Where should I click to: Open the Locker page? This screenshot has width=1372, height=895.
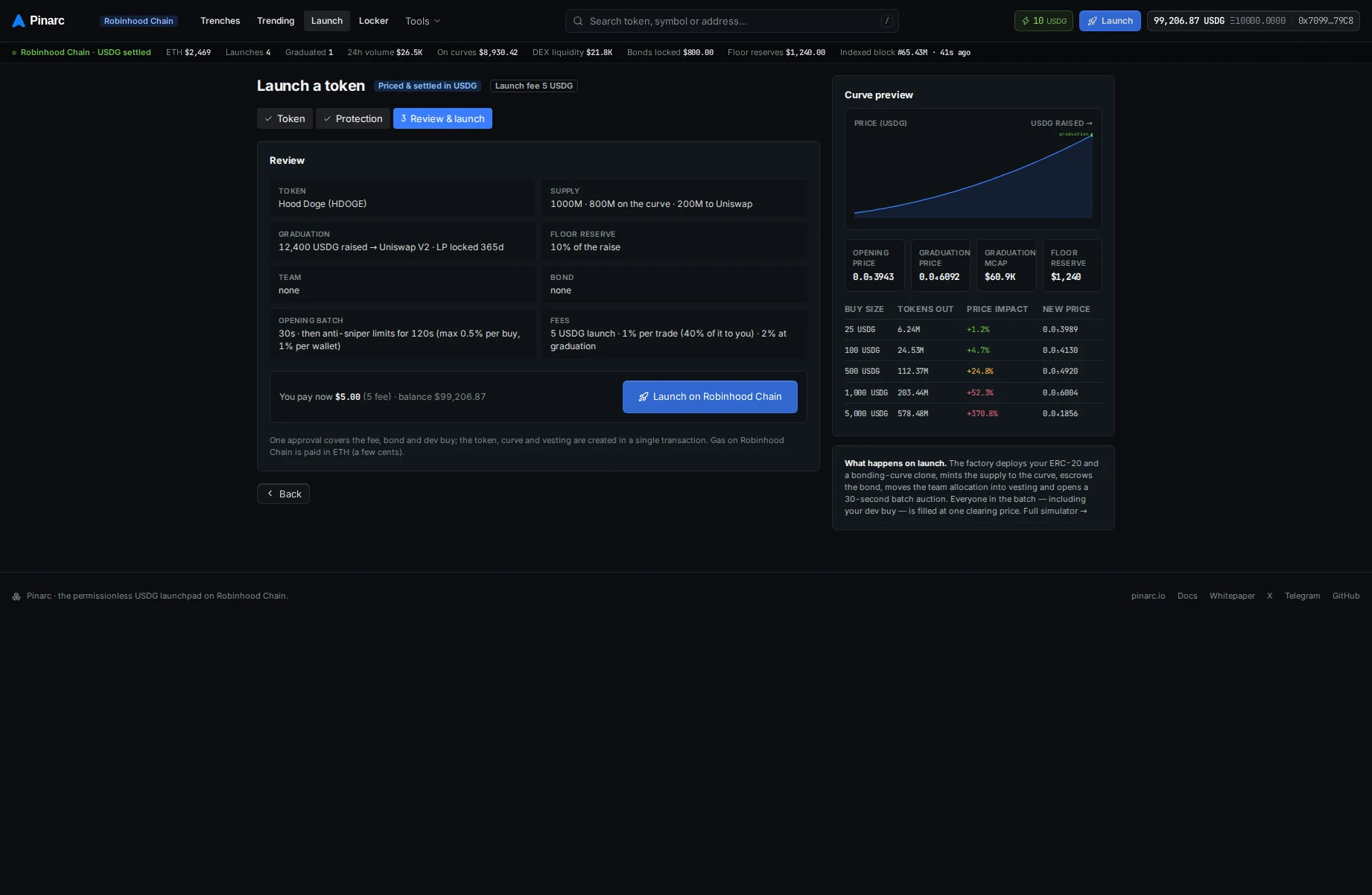pos(374,21)
